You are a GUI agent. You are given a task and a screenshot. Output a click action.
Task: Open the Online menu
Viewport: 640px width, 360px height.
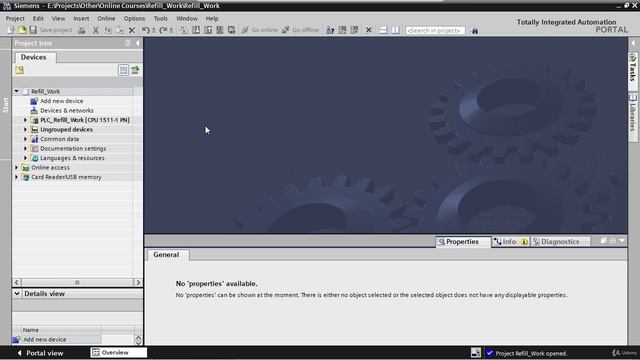106,18
